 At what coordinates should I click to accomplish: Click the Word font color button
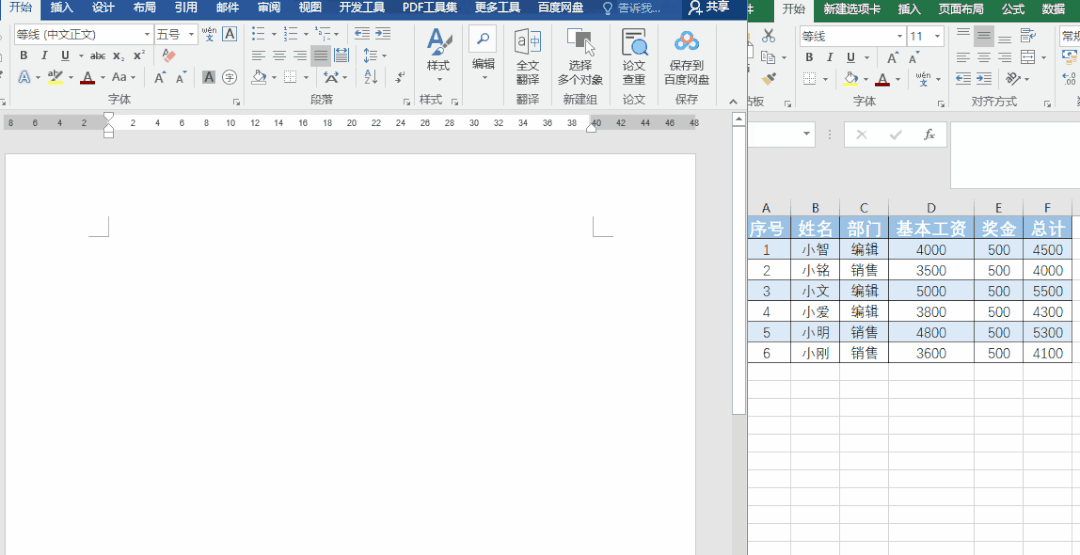[x=87, y=78]
